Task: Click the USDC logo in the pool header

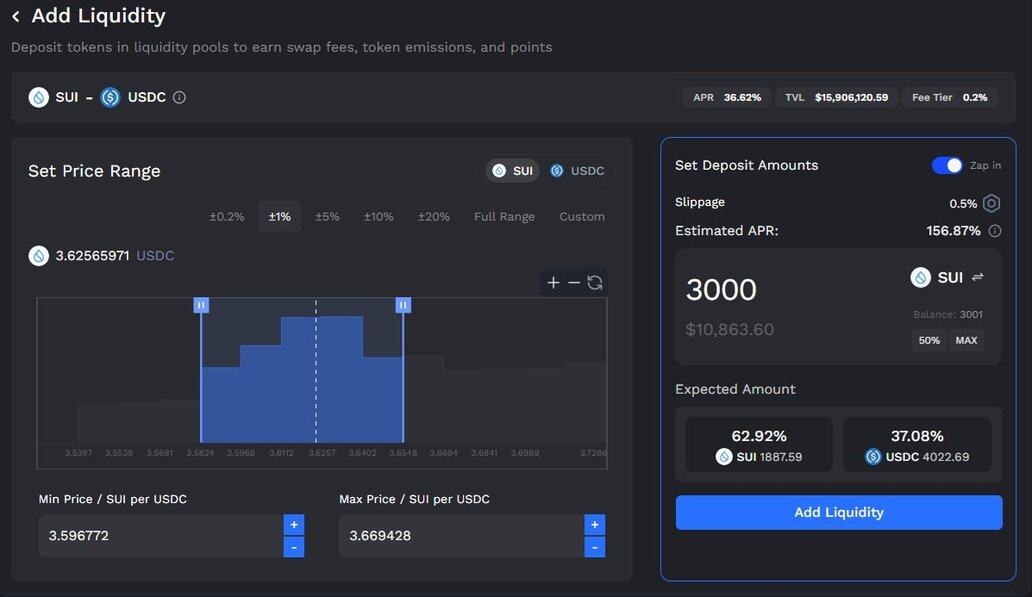Action: pos(110,97)
